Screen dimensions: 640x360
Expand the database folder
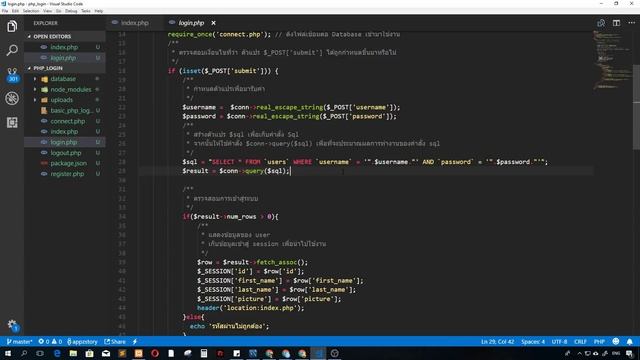click(x=65, y=79)
